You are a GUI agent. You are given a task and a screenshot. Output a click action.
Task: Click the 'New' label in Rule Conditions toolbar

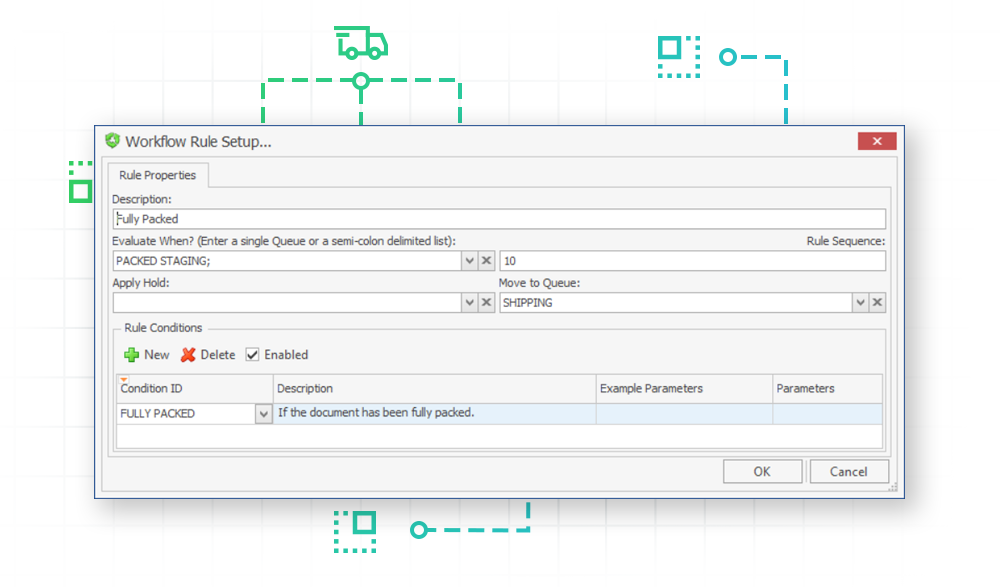pyautogui.click(x=157, y=355)
